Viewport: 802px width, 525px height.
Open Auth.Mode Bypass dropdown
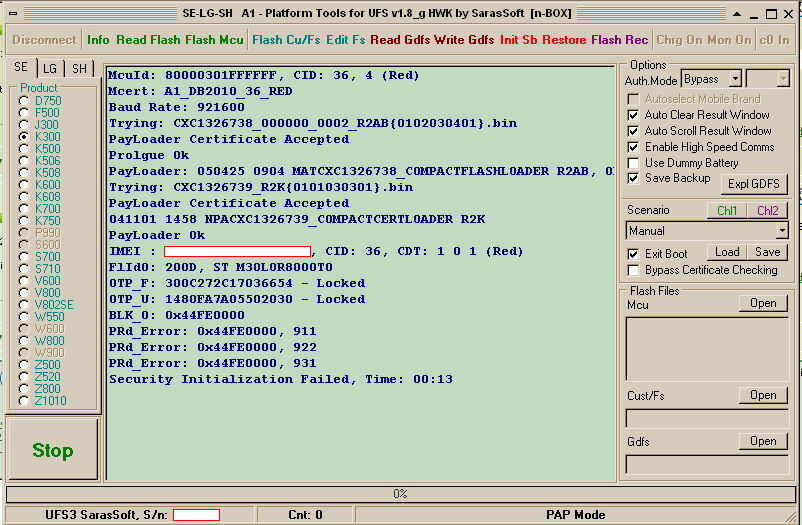(736, 79)
